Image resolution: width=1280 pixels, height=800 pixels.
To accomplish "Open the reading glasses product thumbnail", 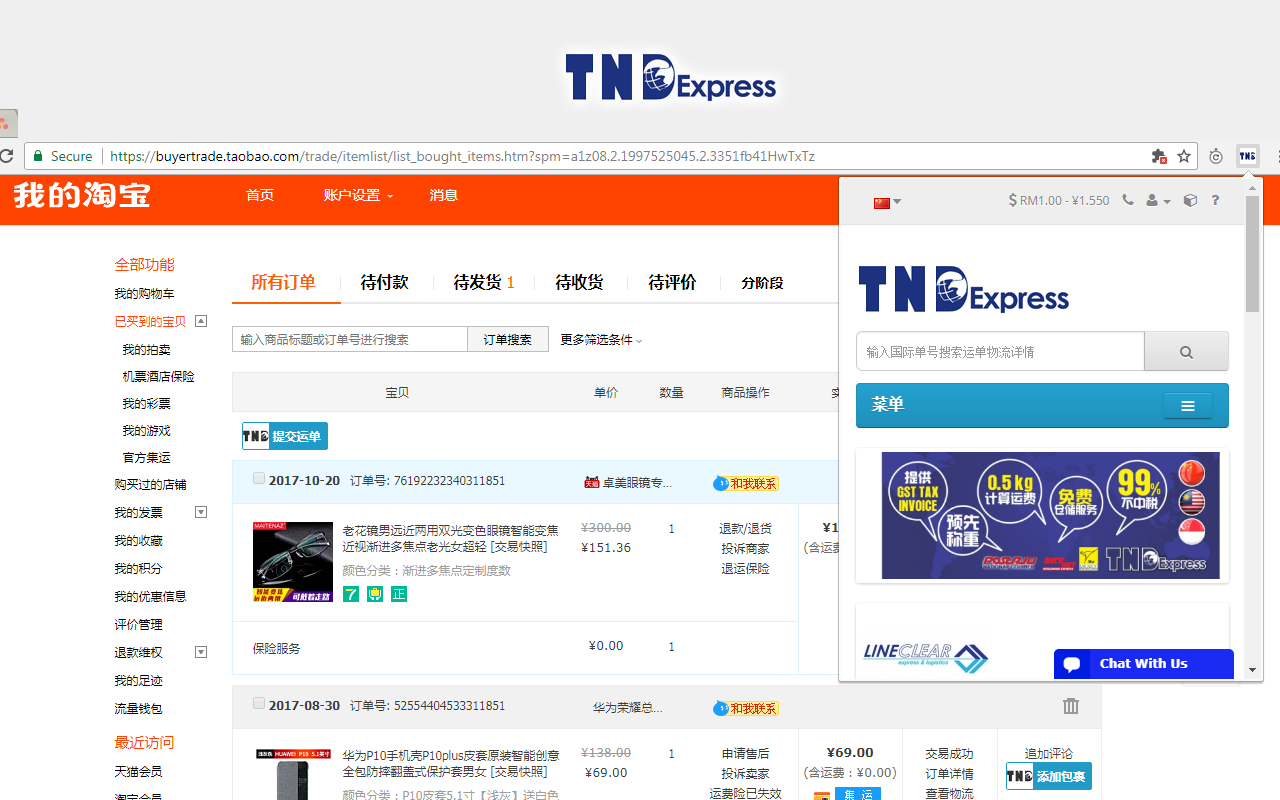I will (293, 561).
